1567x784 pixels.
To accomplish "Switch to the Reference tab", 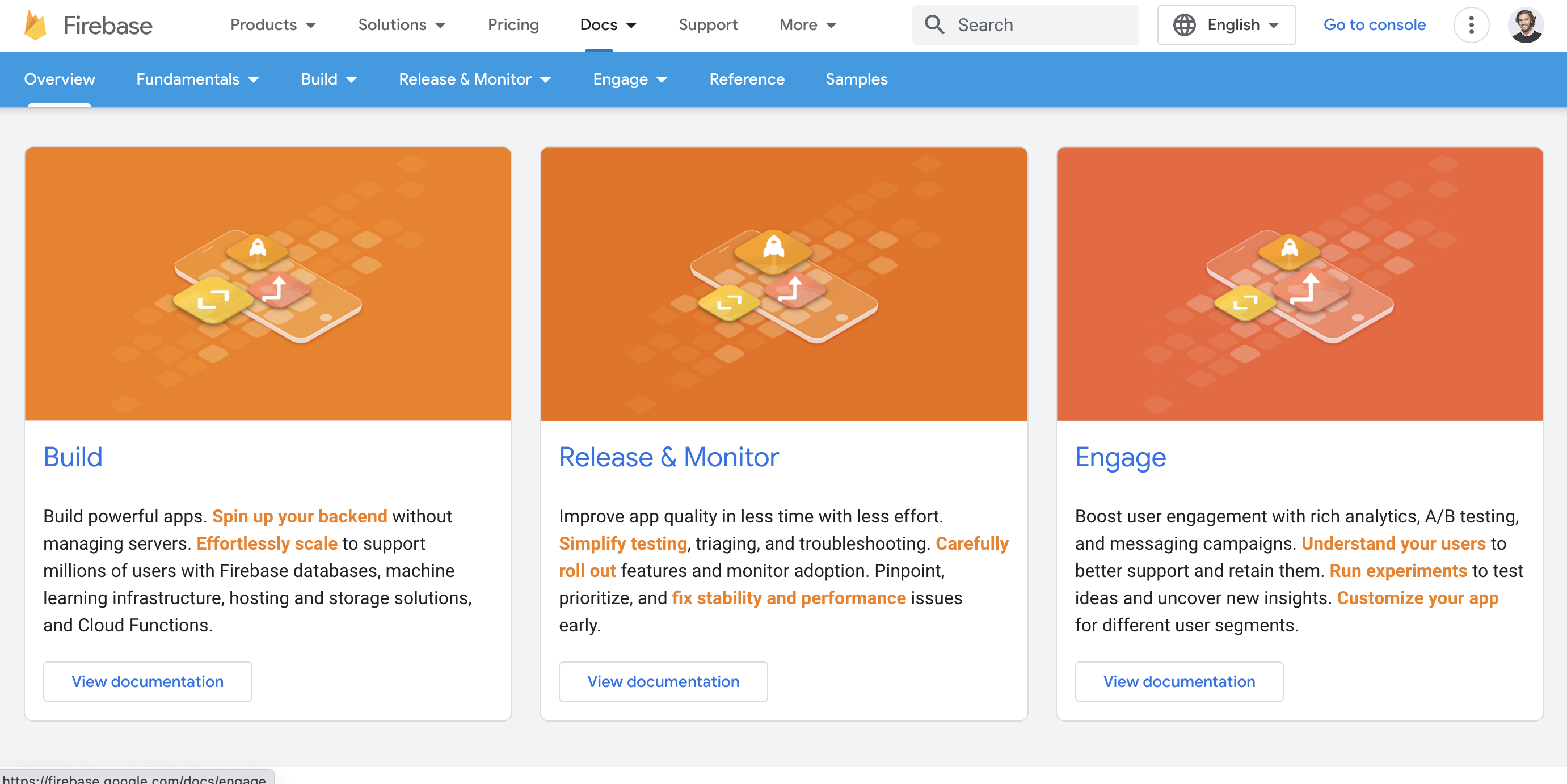I will pos(747,79).
